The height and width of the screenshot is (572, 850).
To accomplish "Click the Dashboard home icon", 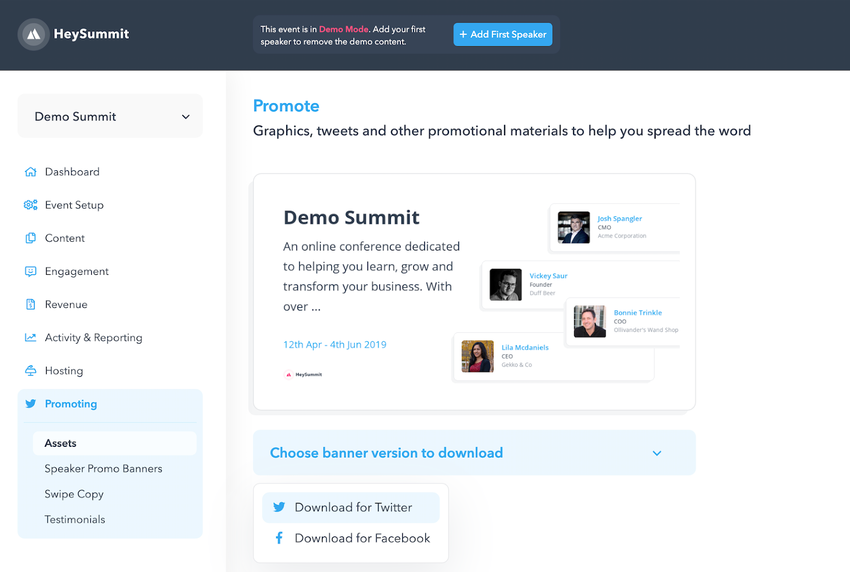I will (x=30, y=172).
